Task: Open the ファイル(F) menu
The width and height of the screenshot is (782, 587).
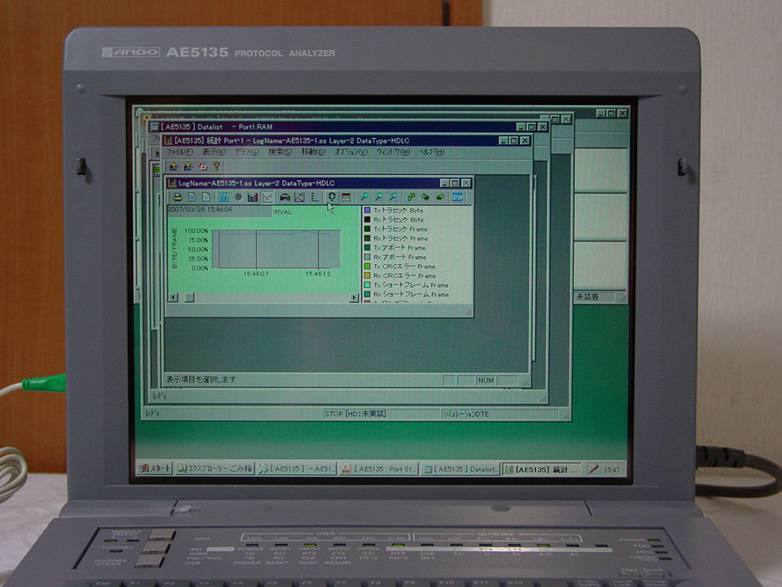Action: click(x=180, y=152)
